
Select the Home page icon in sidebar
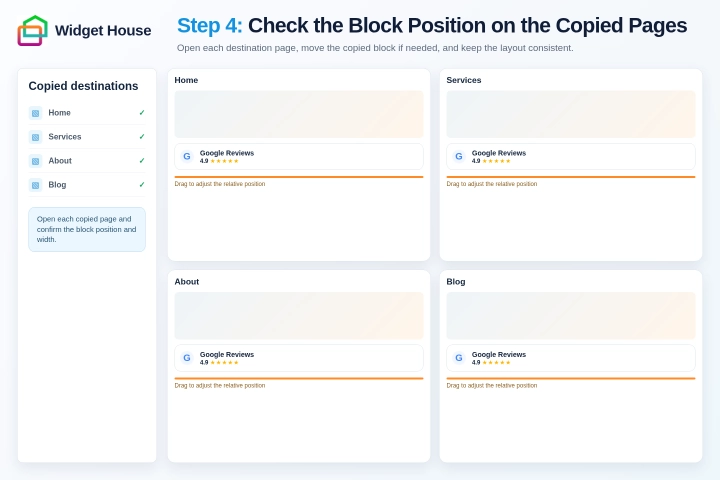pos(35,113)
